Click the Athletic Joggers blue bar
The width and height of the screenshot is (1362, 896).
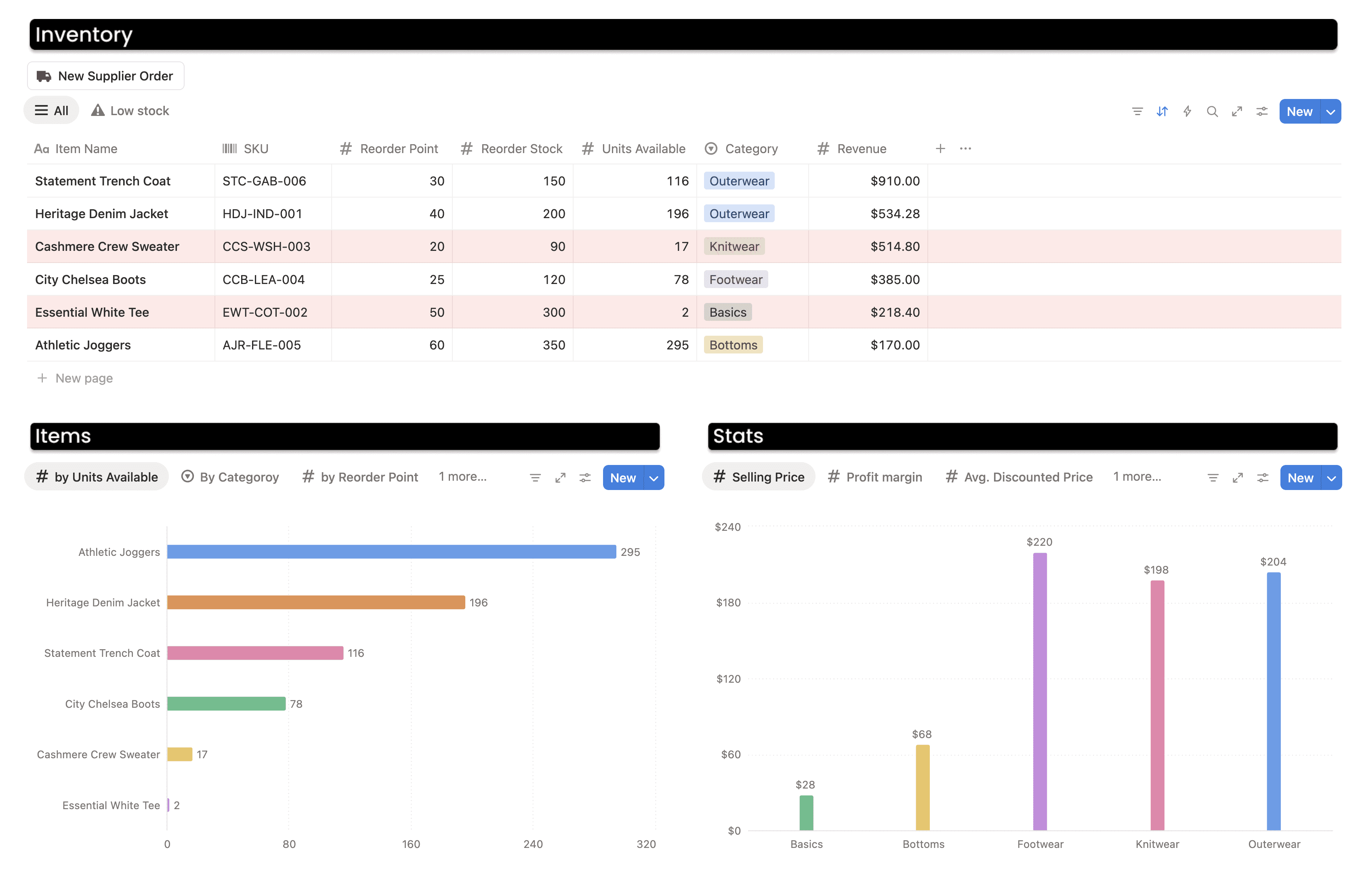pos(391,552)
